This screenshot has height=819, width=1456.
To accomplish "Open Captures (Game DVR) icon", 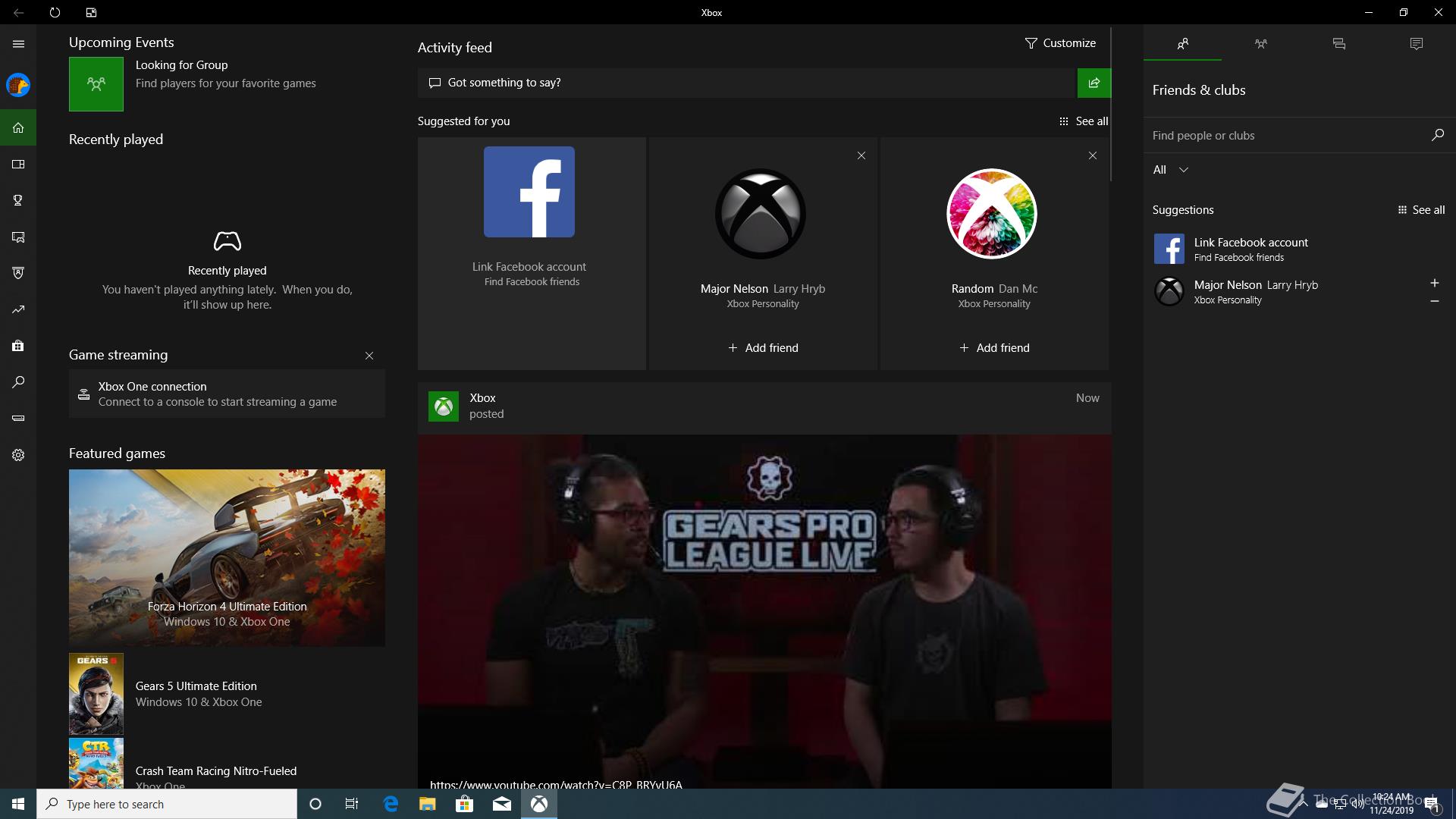I will click(x=18, y=237).
